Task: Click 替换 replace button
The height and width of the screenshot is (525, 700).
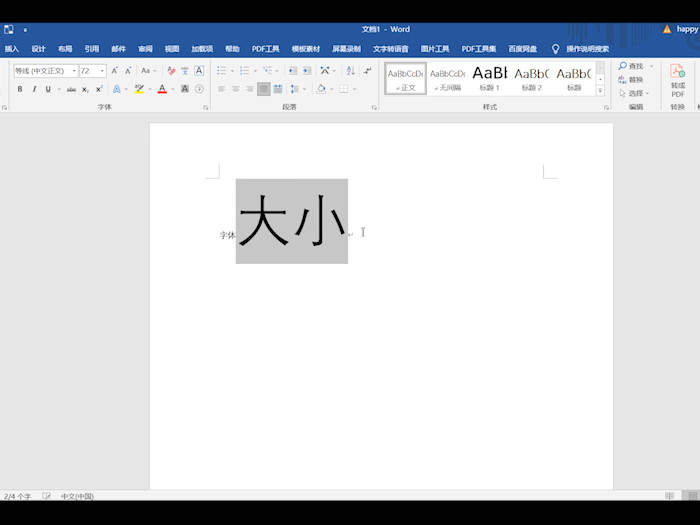Action: 631,80
